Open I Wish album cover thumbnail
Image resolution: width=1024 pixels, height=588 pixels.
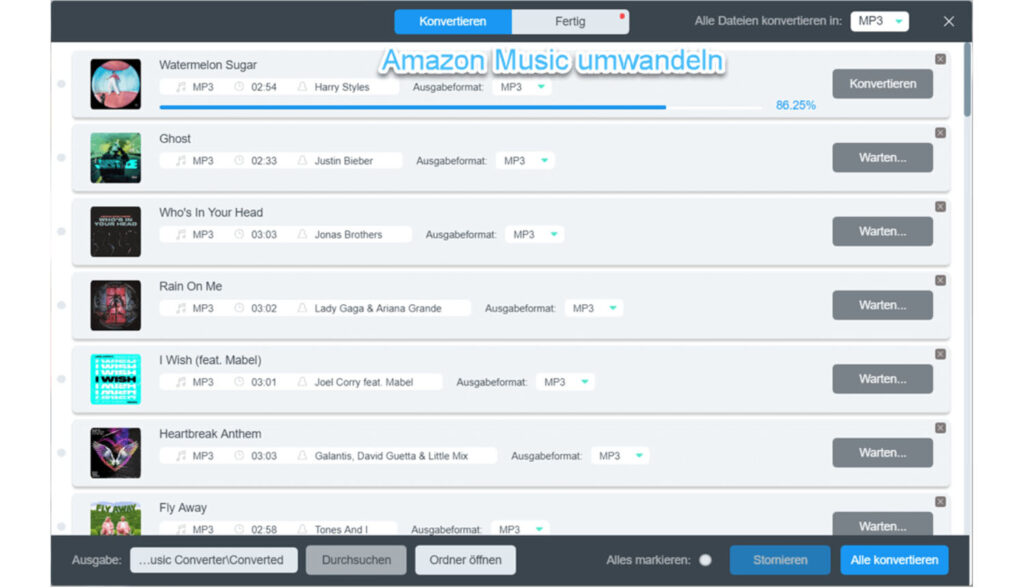coord(116,380)
